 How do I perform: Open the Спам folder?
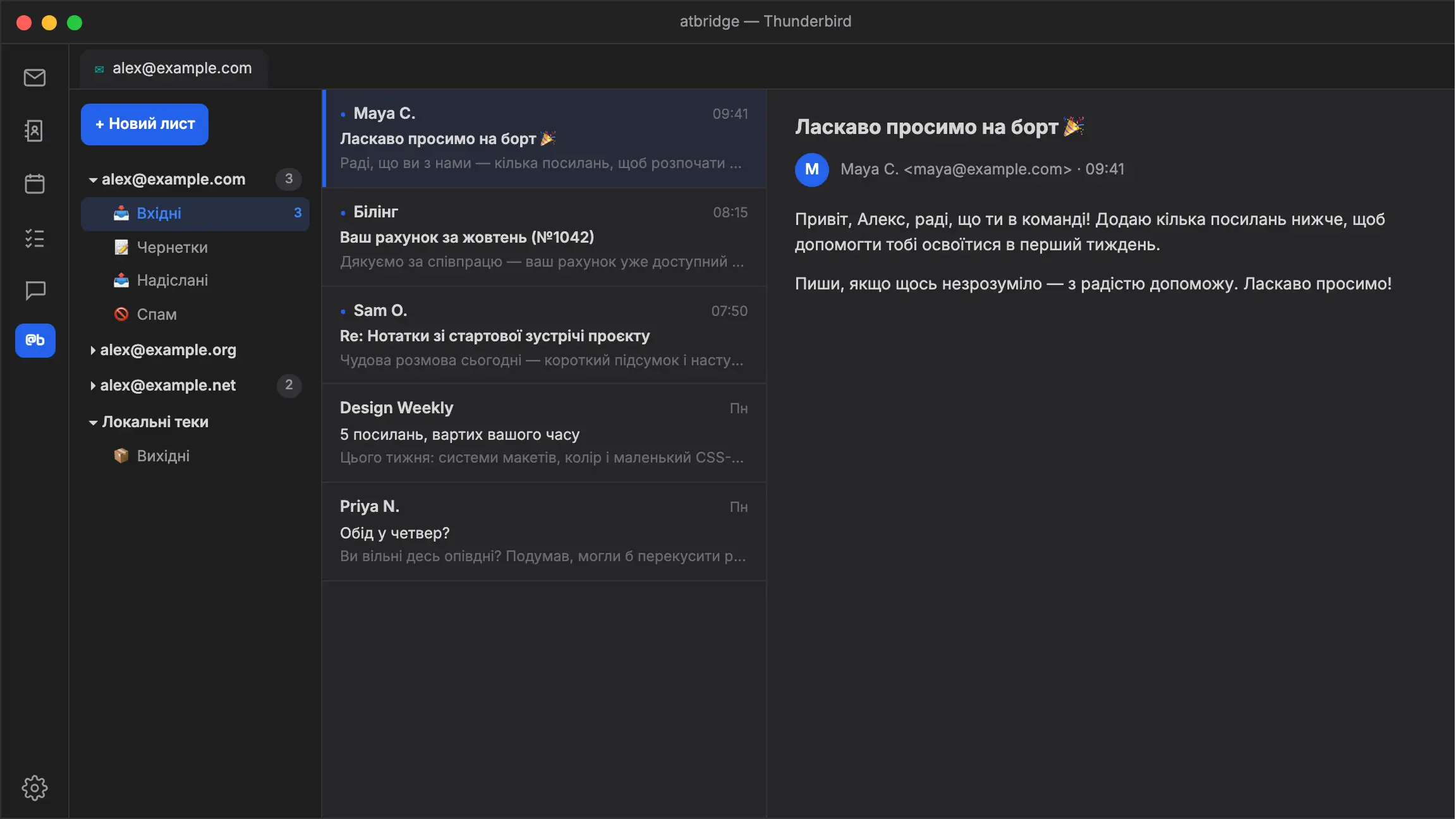pyautogui.click(x=195, y=314)
